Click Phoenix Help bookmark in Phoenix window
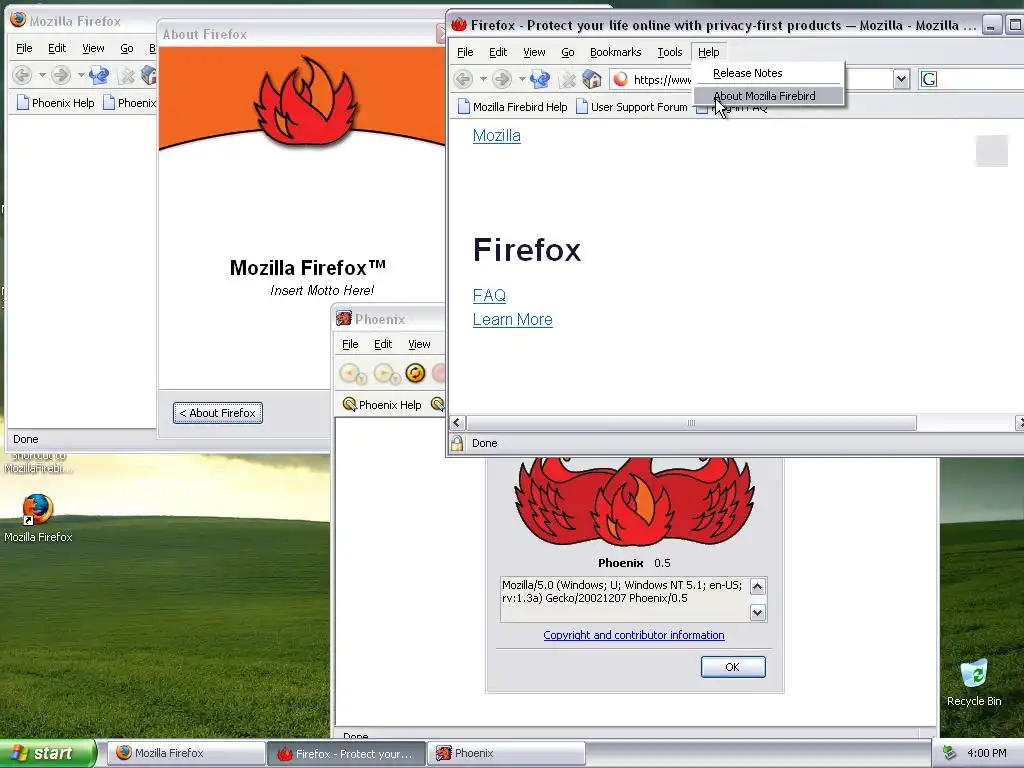 click(x=382, y=405)
